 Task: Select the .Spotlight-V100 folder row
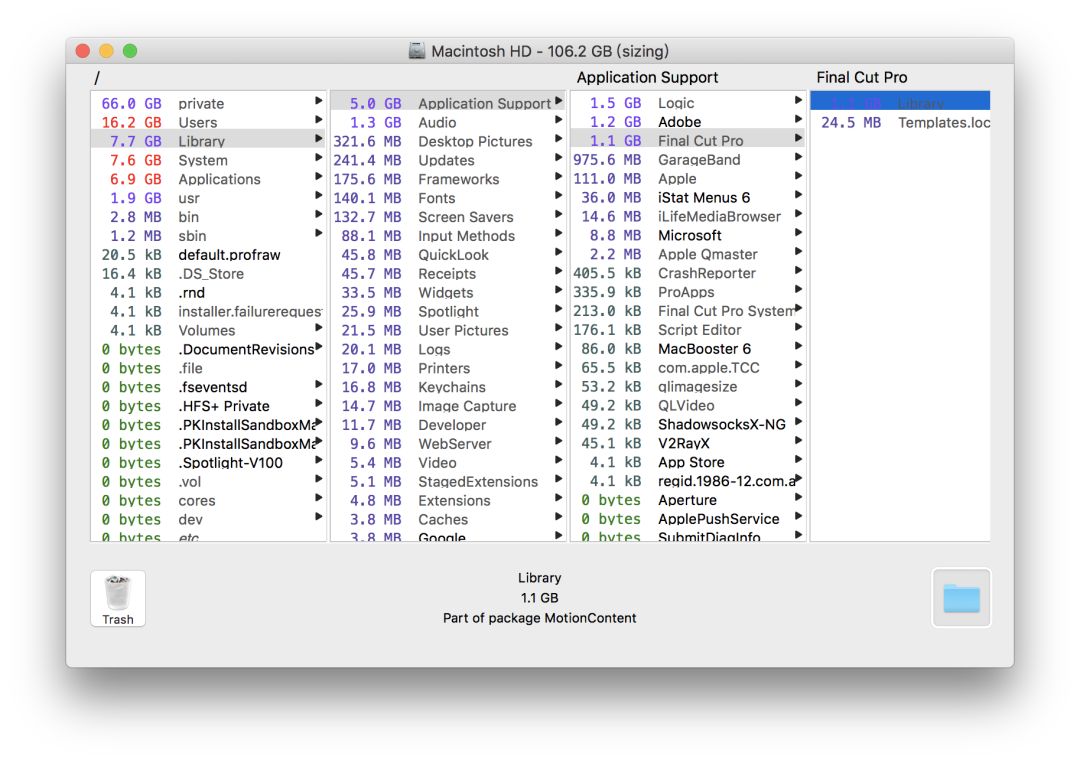209,463
